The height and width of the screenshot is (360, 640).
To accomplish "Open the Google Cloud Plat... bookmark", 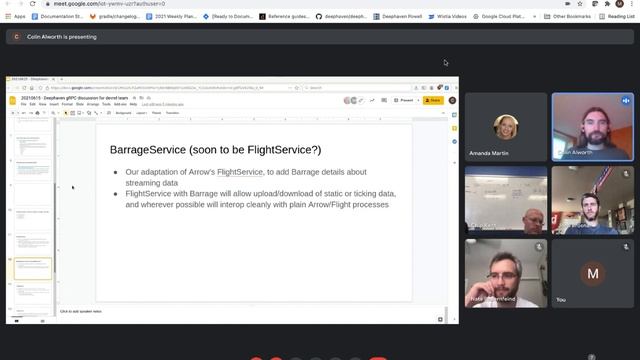I will click(x=500, y=16).
